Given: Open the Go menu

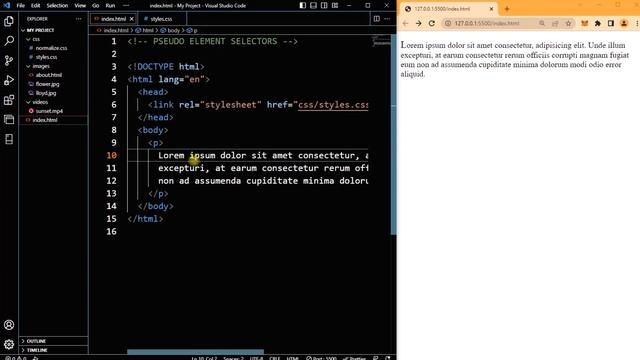Looking at the screenshot, I should tap(96, 6).
